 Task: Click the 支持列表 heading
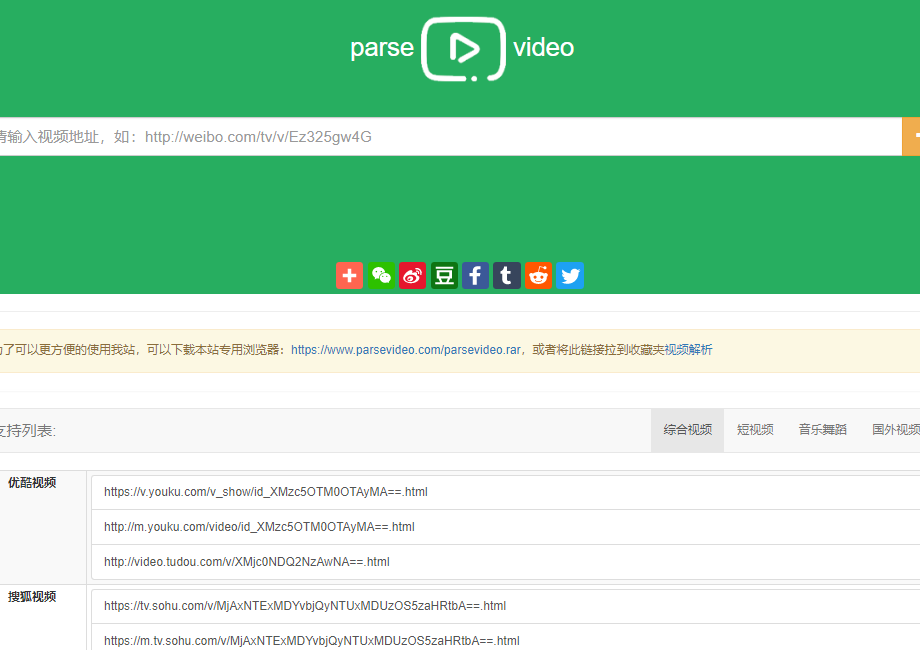[x=28, y=431]
